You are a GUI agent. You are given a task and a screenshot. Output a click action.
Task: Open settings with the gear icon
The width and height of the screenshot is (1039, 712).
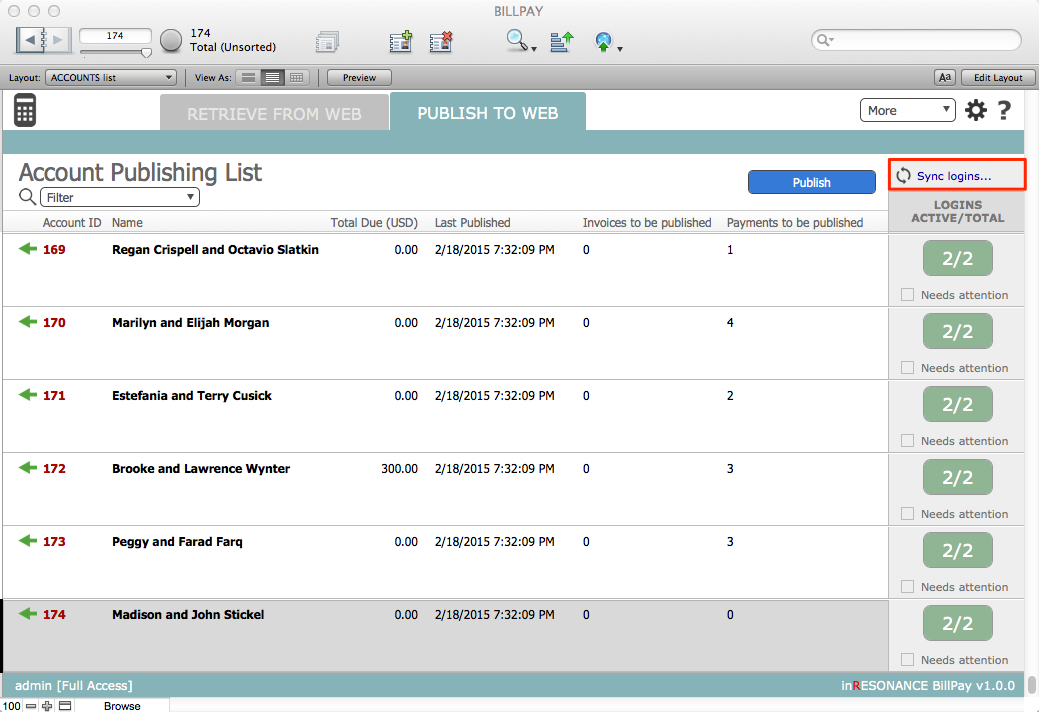tap(975, 111)
